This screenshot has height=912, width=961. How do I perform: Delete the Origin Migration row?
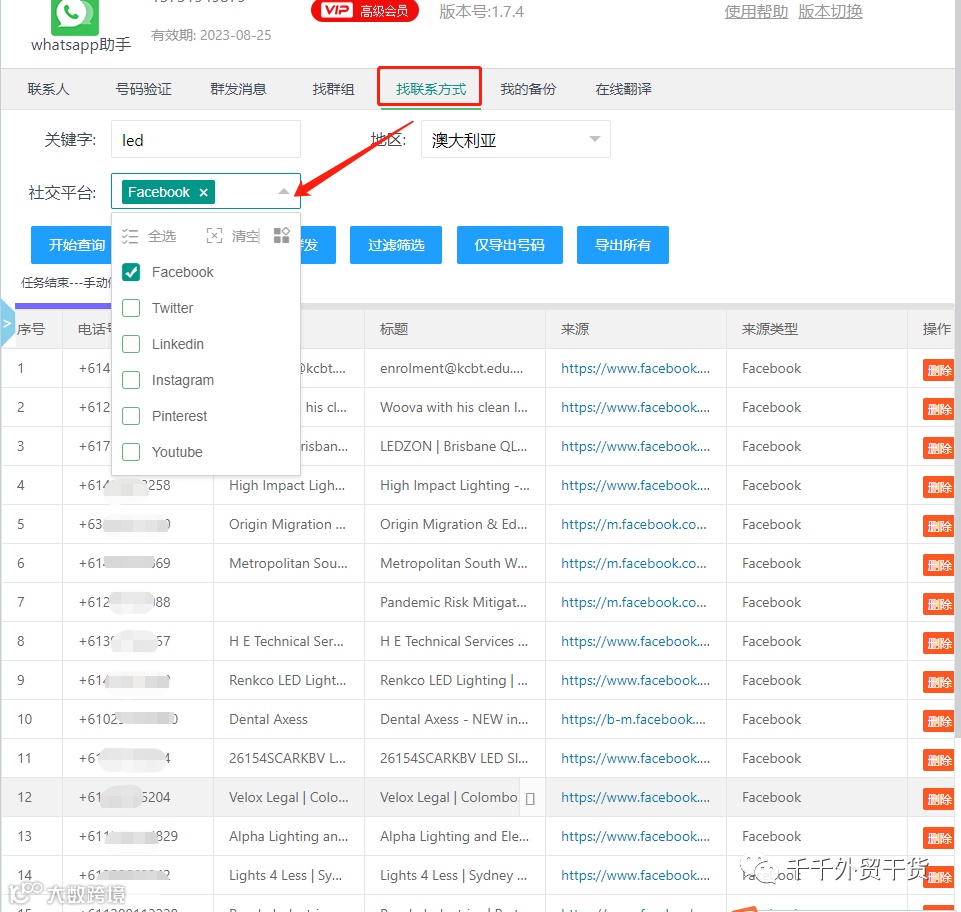(x=939, y=526)
